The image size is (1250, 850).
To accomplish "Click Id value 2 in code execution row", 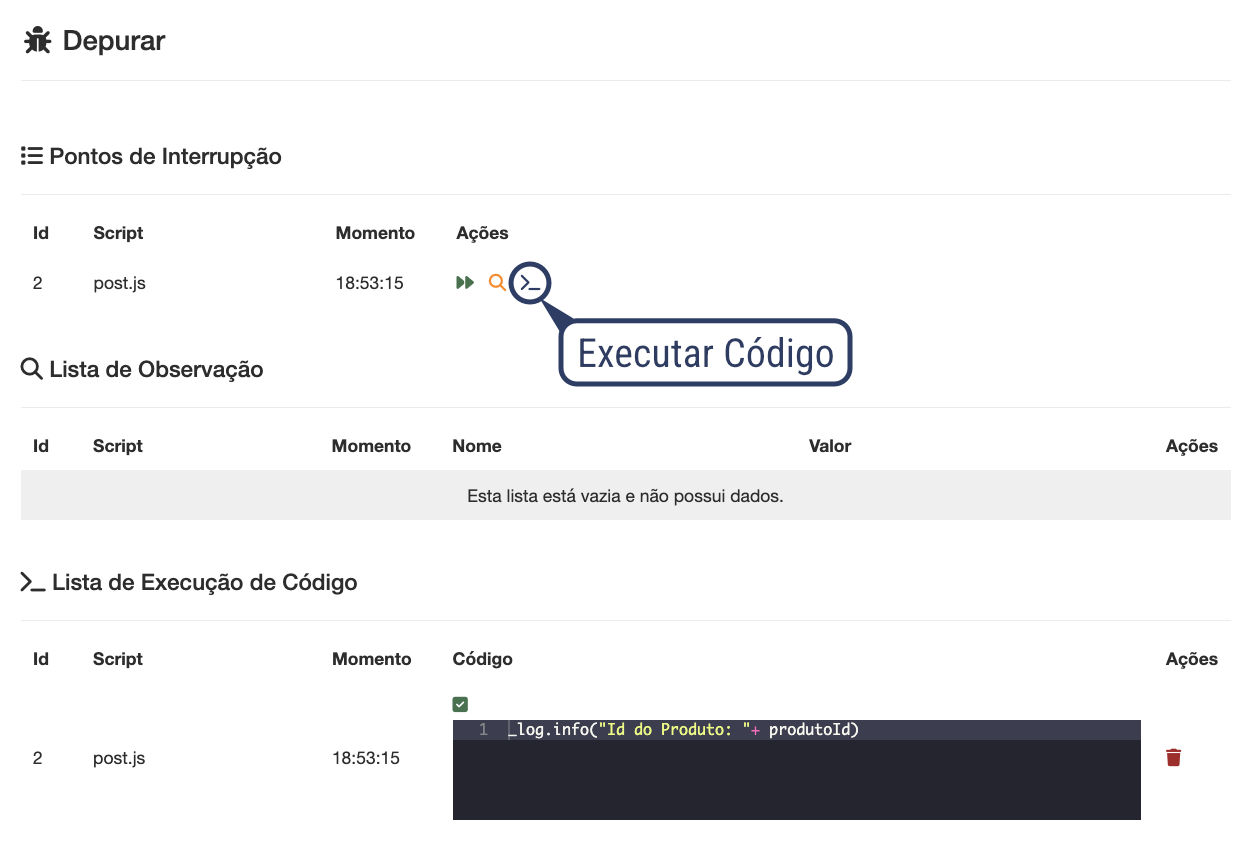I will point(38,758).
